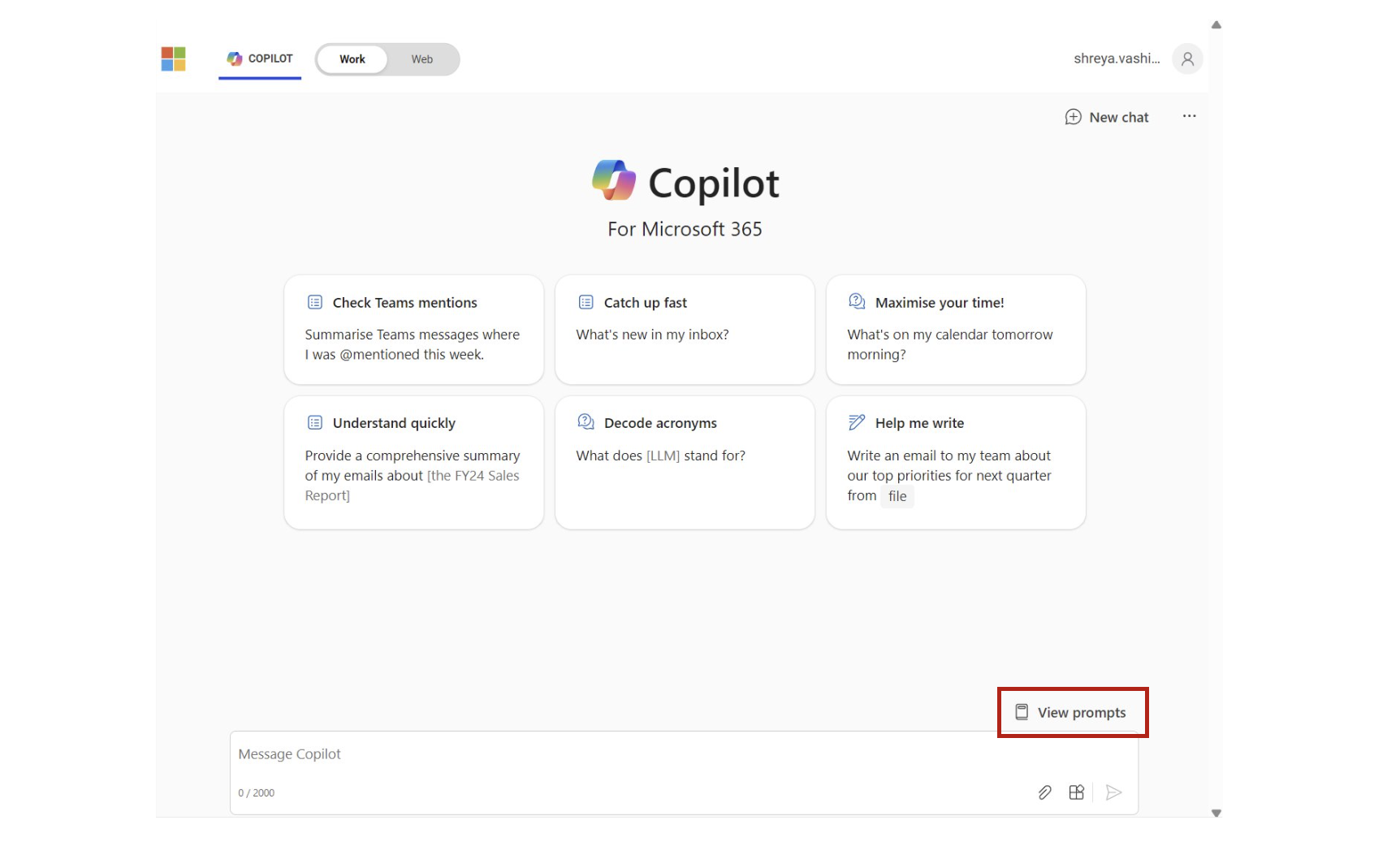1400x859 pixels.
Task: Click the Check Teams mentions list icon
Action: point(315,302)
